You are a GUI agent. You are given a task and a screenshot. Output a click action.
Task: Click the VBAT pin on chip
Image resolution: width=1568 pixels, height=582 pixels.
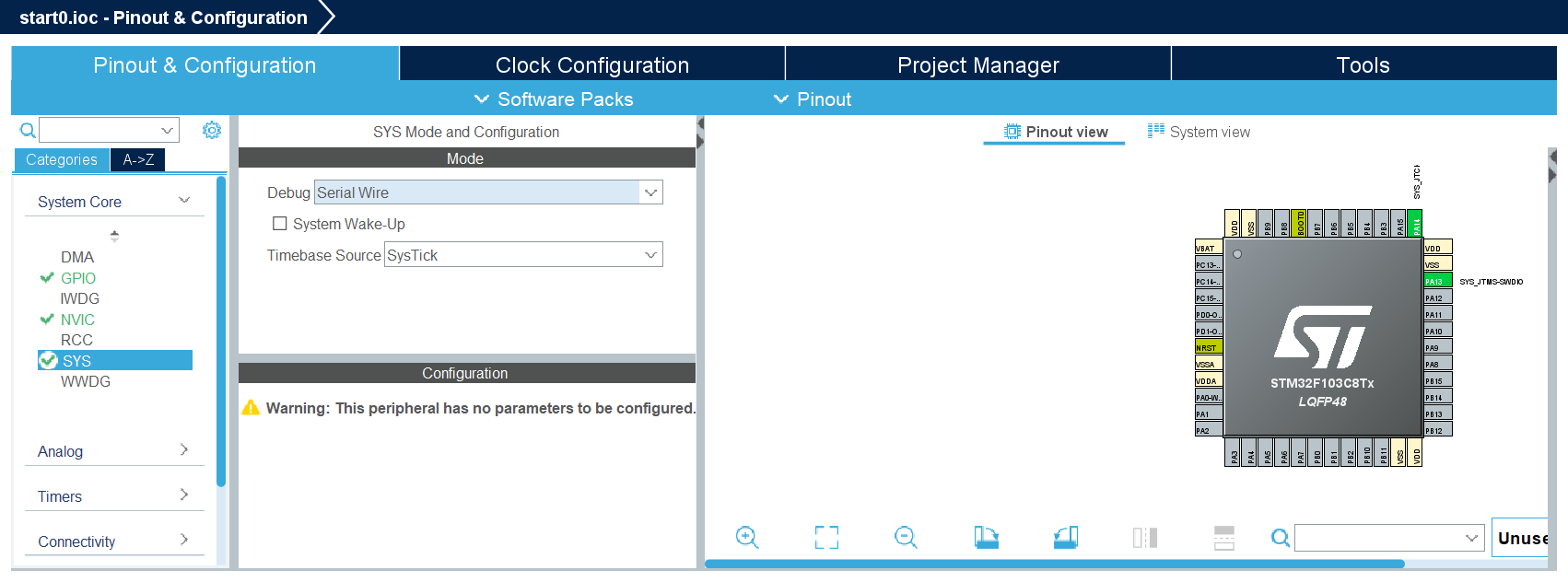(1210, 248)
